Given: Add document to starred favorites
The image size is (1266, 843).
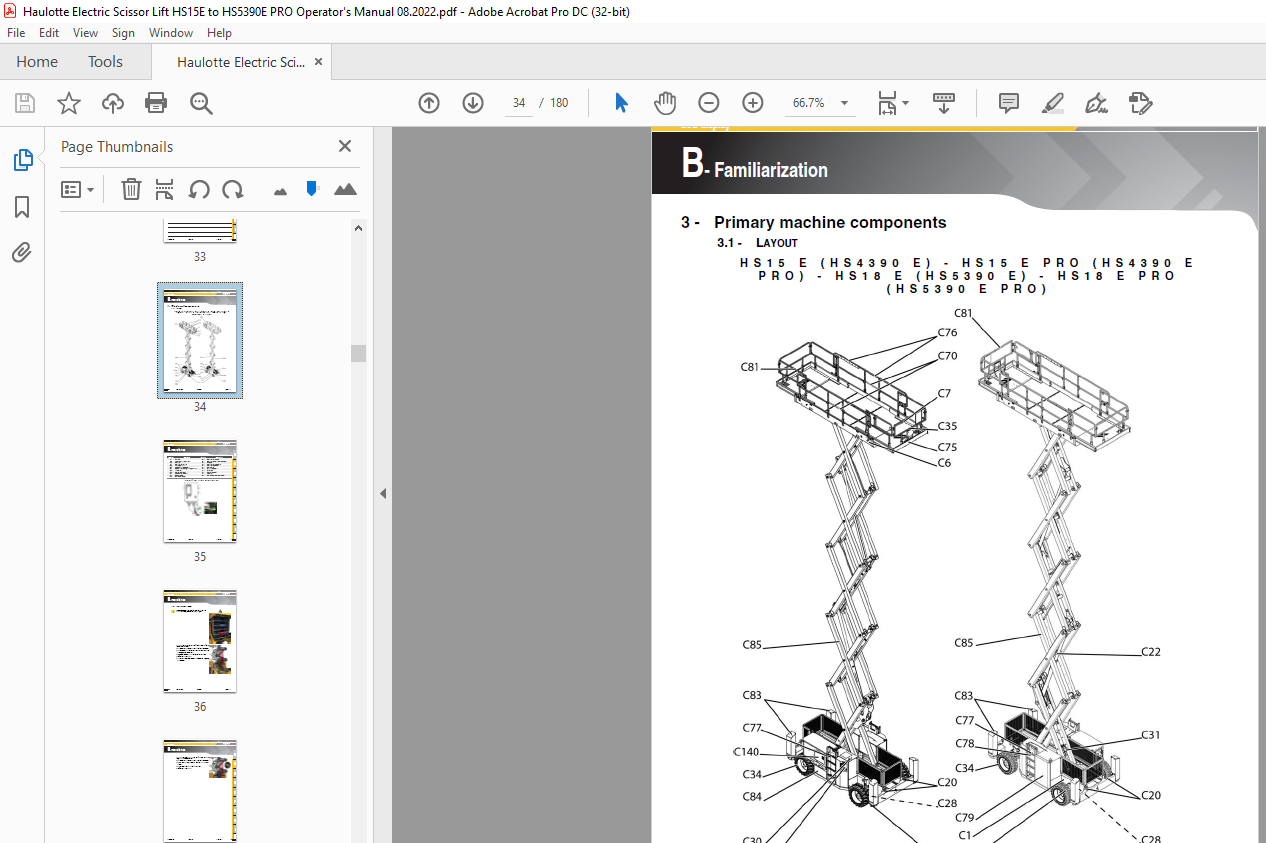Looking at the screenshot, I should pos(68,103).
